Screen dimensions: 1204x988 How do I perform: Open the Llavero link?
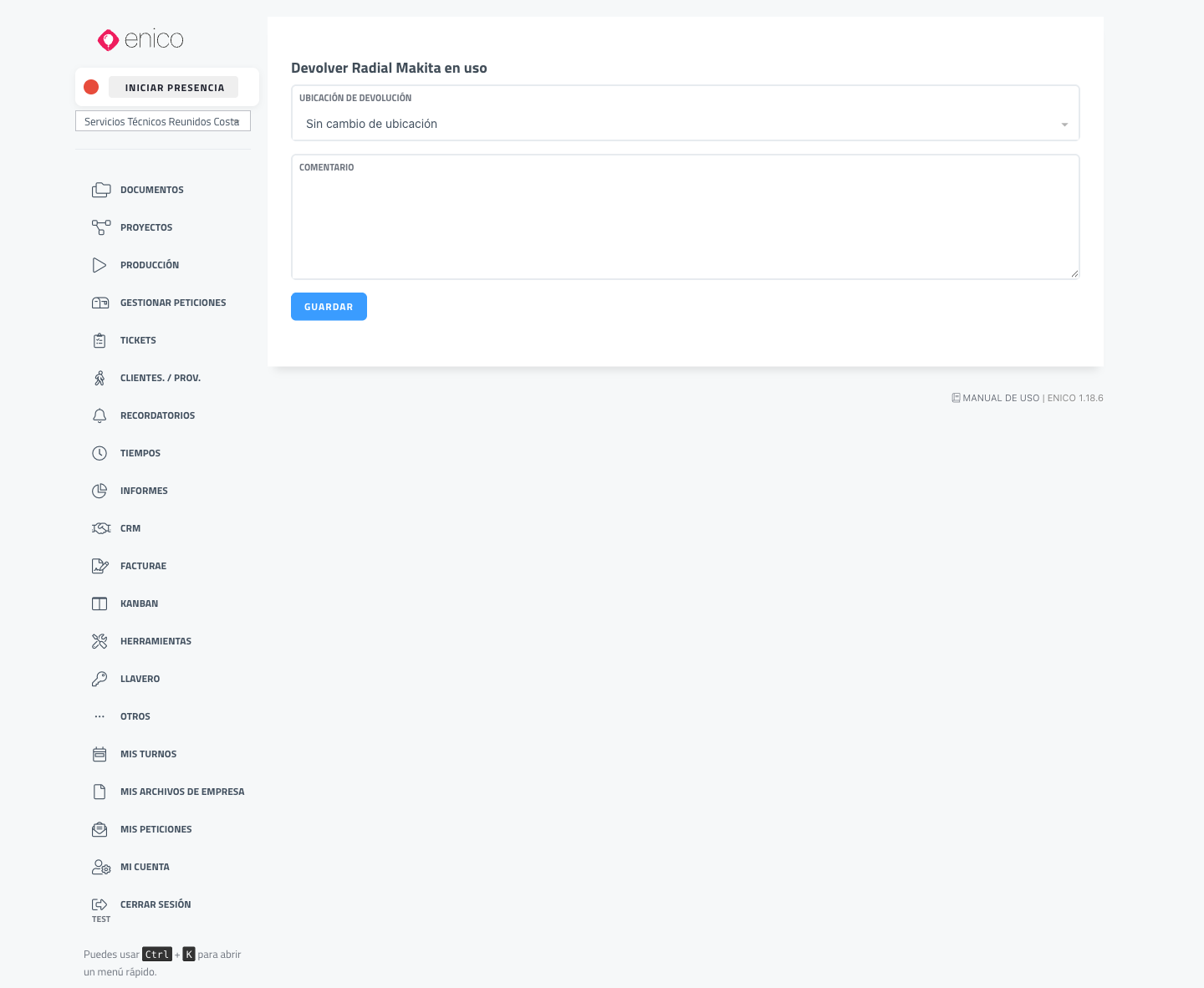coord(140,679)
